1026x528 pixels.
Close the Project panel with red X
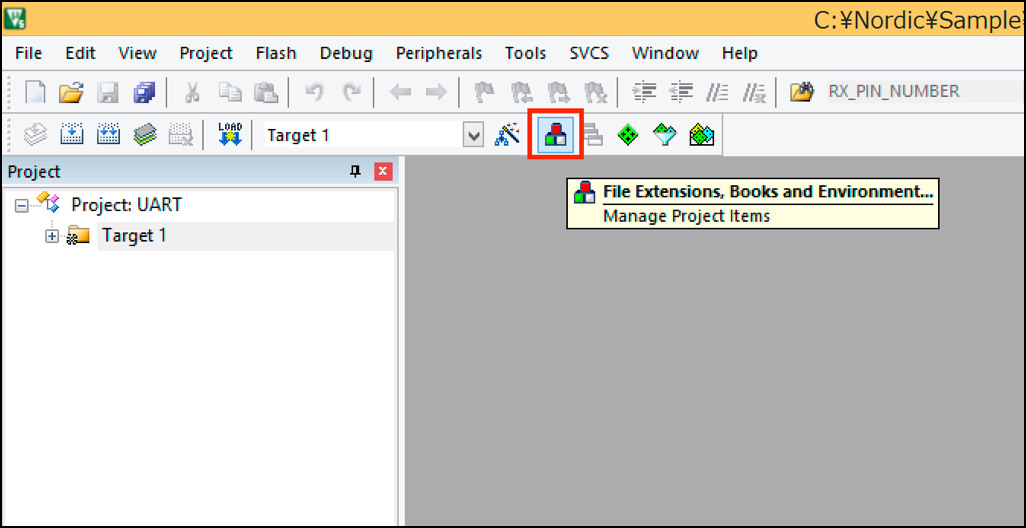383,172
